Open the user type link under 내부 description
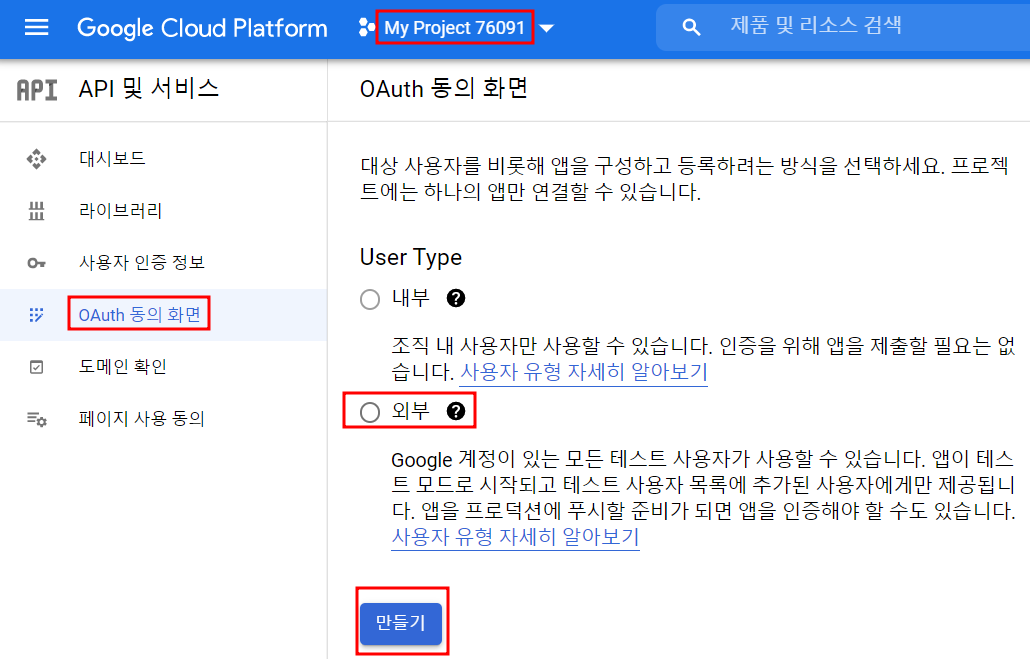Viewport: 1030px width, 659px height. (x=583, y=373)
